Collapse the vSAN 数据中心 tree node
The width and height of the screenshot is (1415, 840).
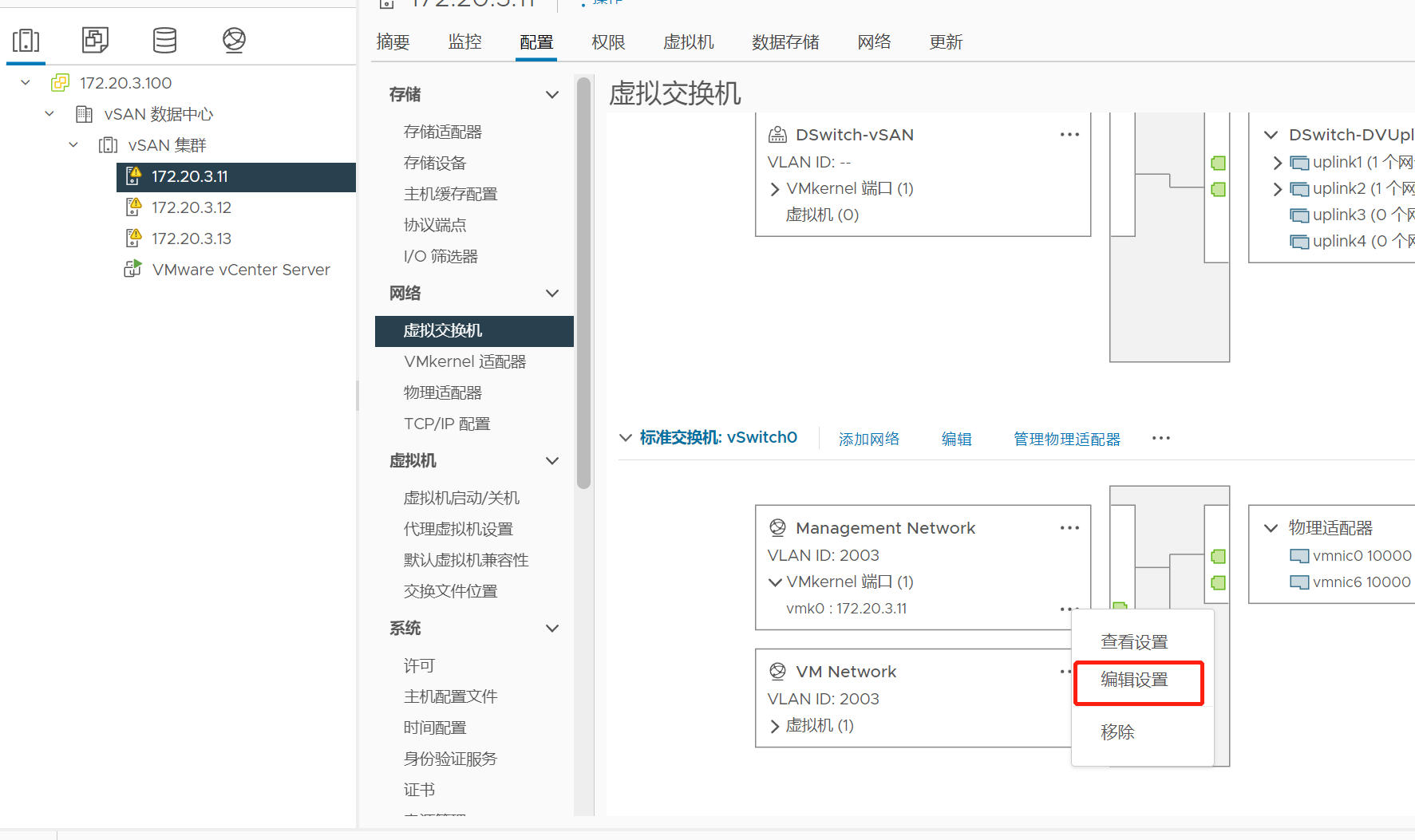[x=49, y=114]
